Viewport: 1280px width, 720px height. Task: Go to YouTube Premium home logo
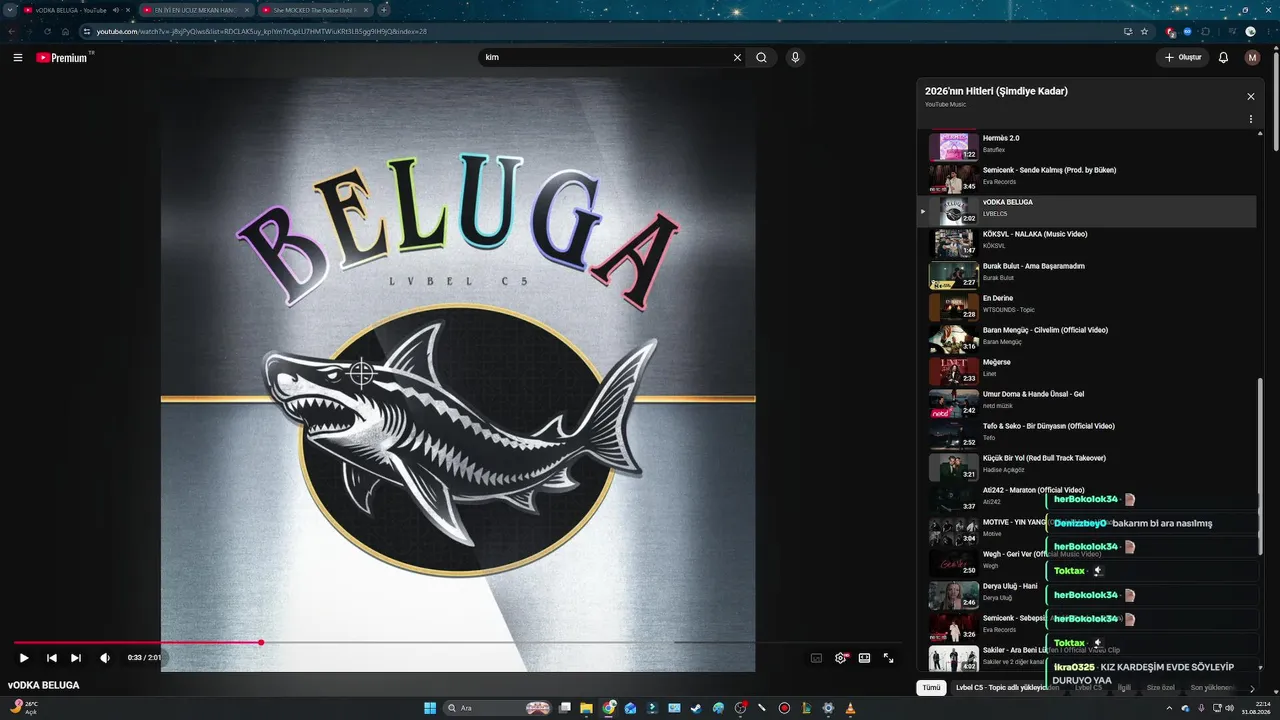click(x=64, y=58)
